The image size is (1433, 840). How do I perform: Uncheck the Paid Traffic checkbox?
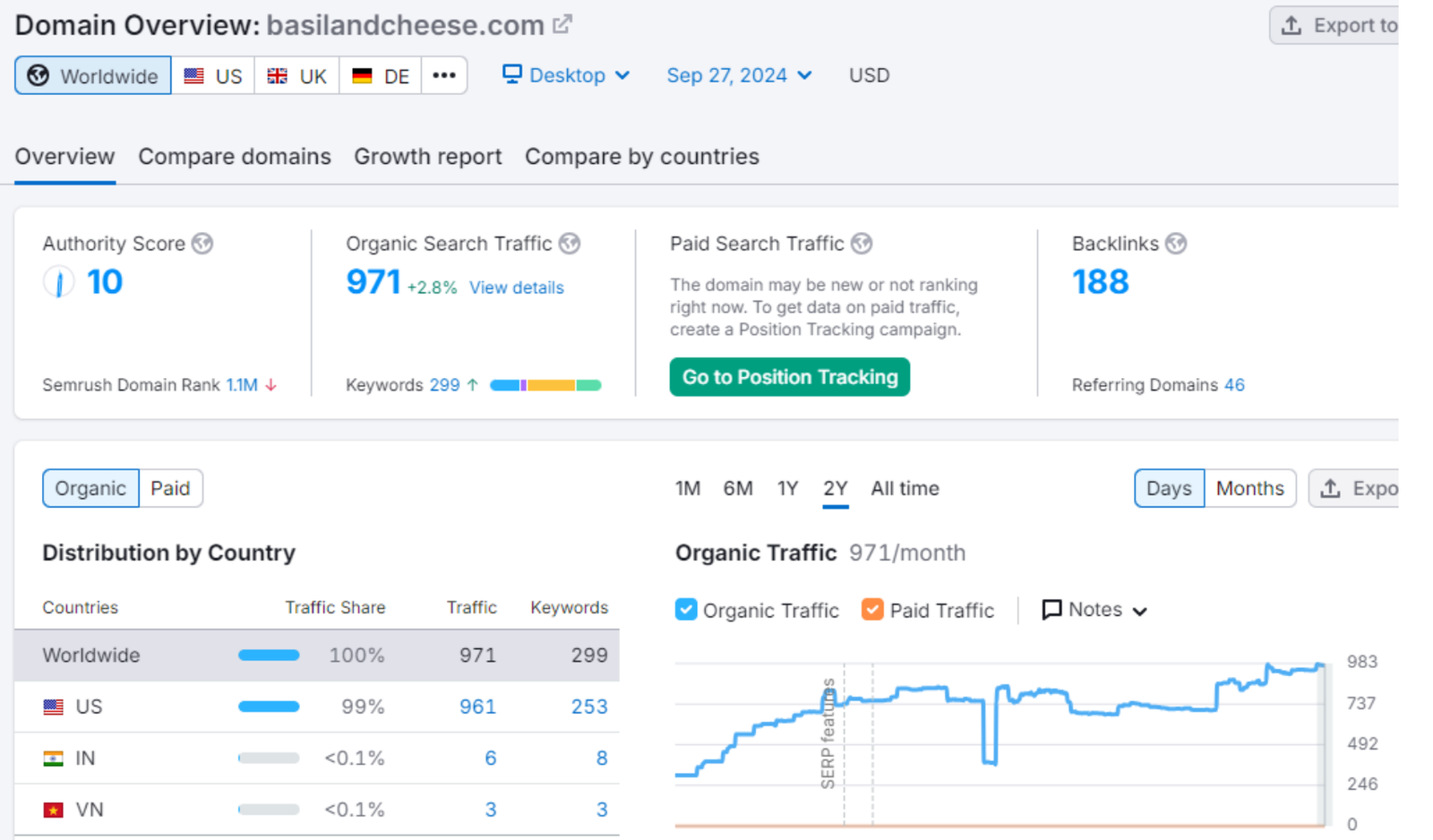(872, 610)
